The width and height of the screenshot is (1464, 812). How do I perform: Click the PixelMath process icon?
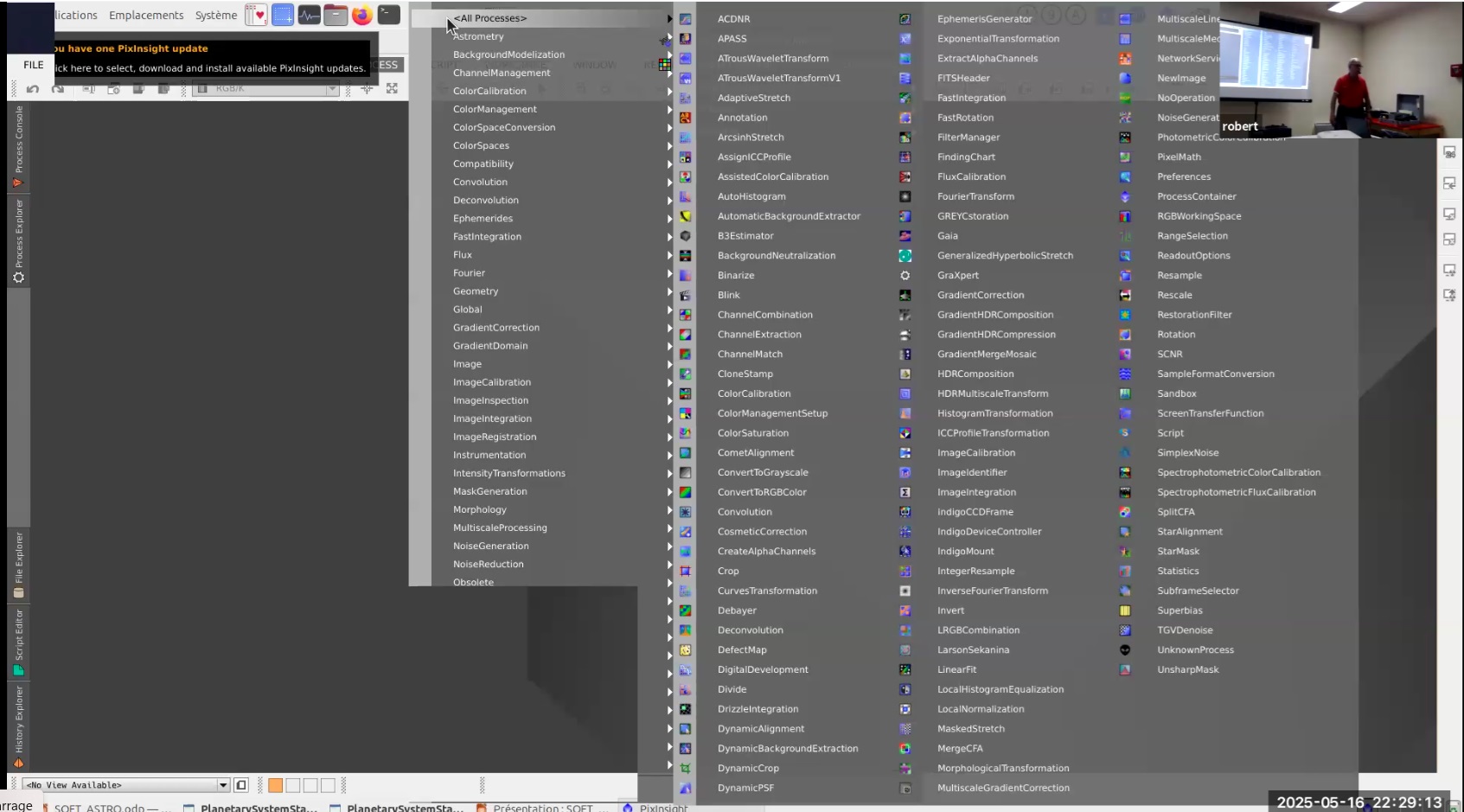tap(1125, 157)
